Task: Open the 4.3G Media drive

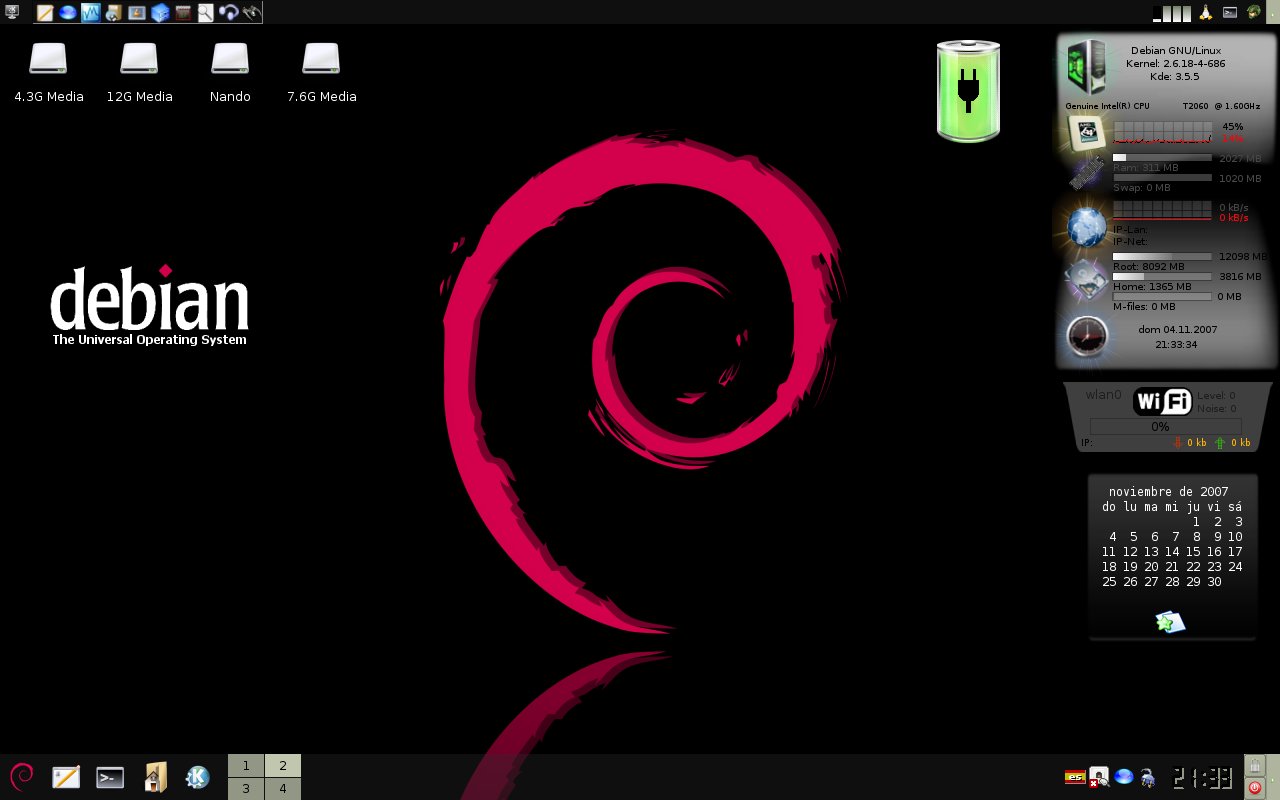Action: point(48,60)
